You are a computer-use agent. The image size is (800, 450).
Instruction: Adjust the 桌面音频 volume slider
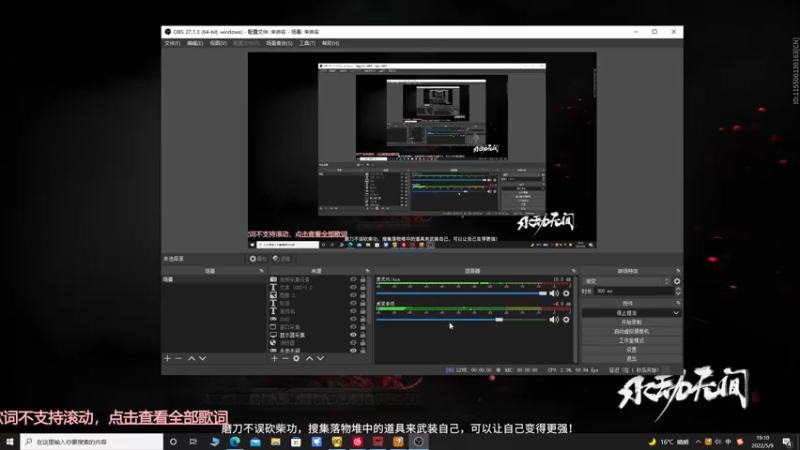tap(462, 320)
